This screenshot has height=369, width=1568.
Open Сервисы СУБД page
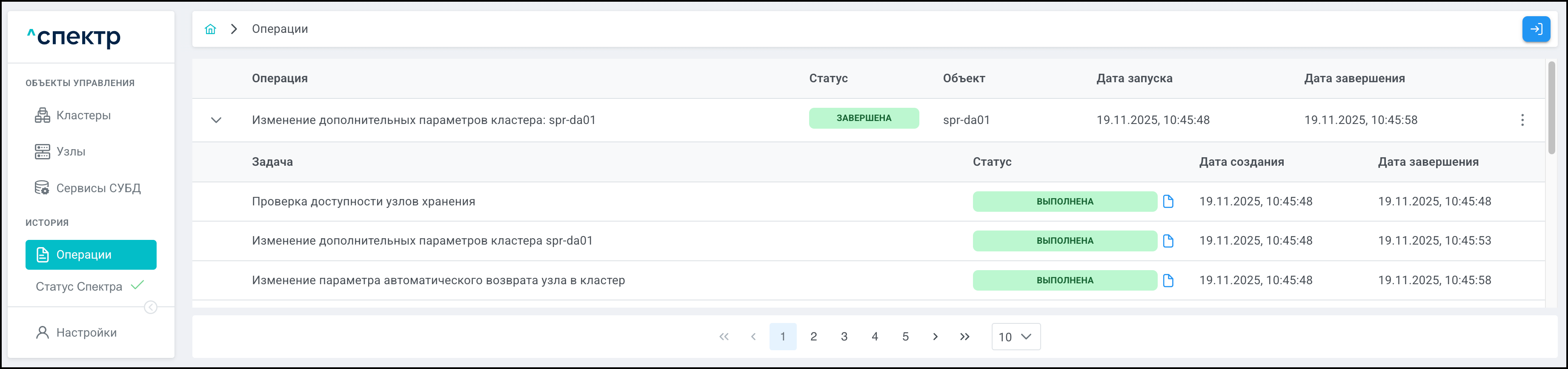click(98, 188)
